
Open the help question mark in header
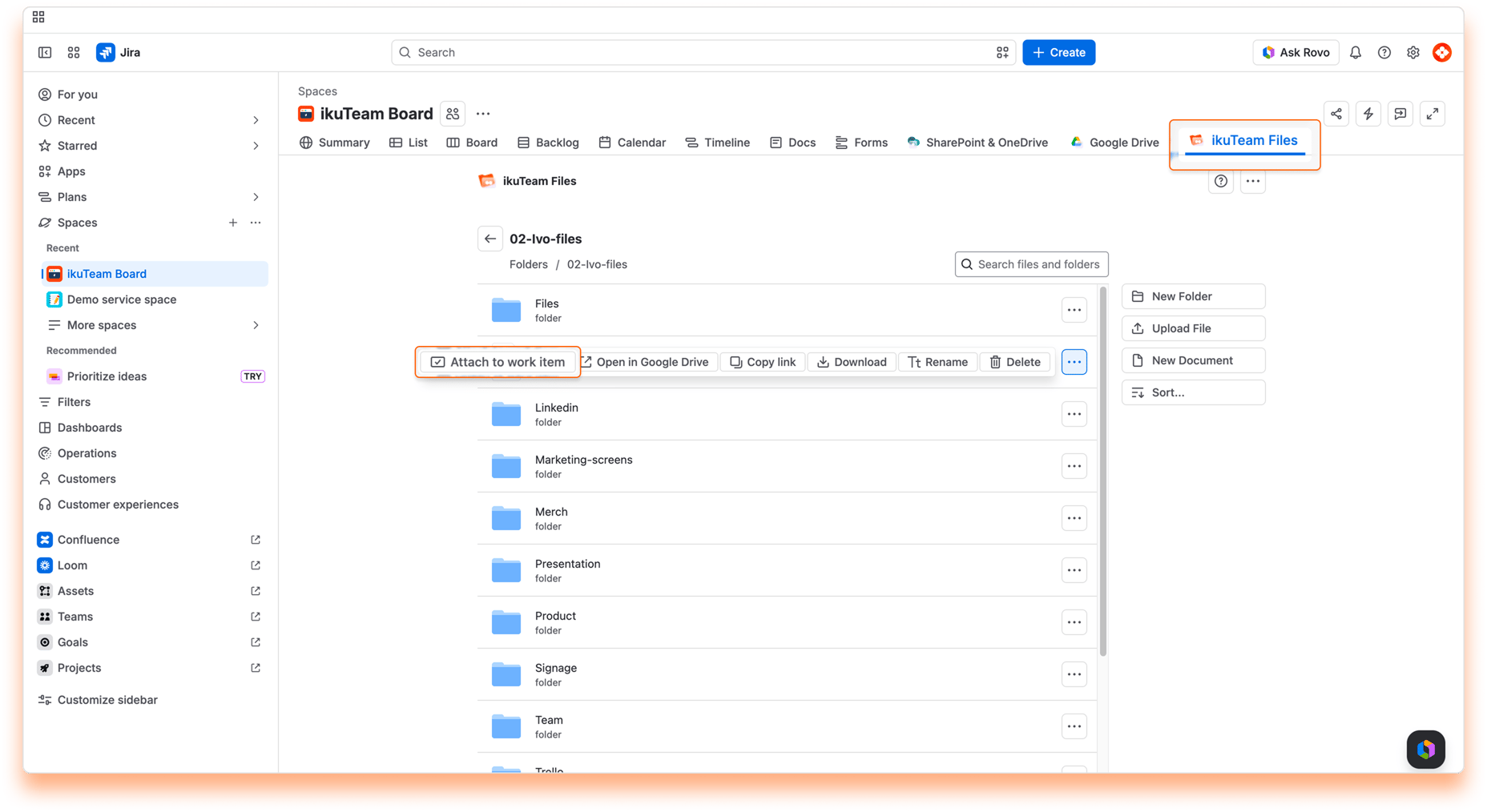click(1384, 52)
